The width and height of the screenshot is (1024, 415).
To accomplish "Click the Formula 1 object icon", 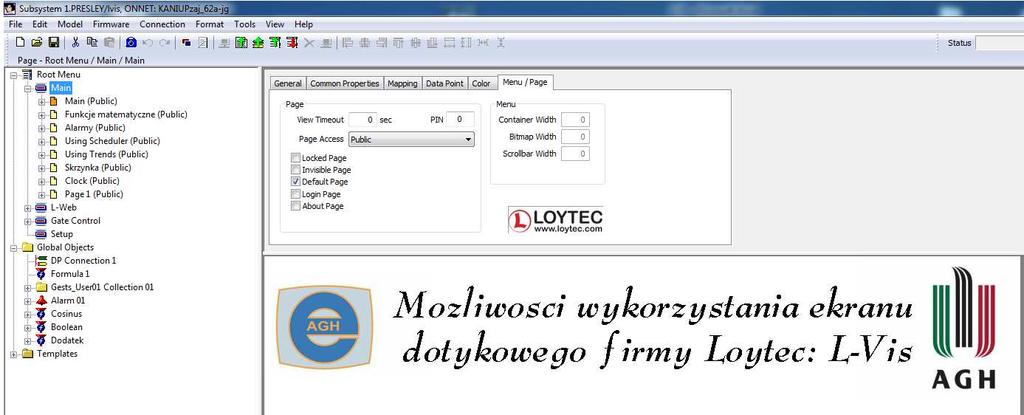I will click(41, 274).
